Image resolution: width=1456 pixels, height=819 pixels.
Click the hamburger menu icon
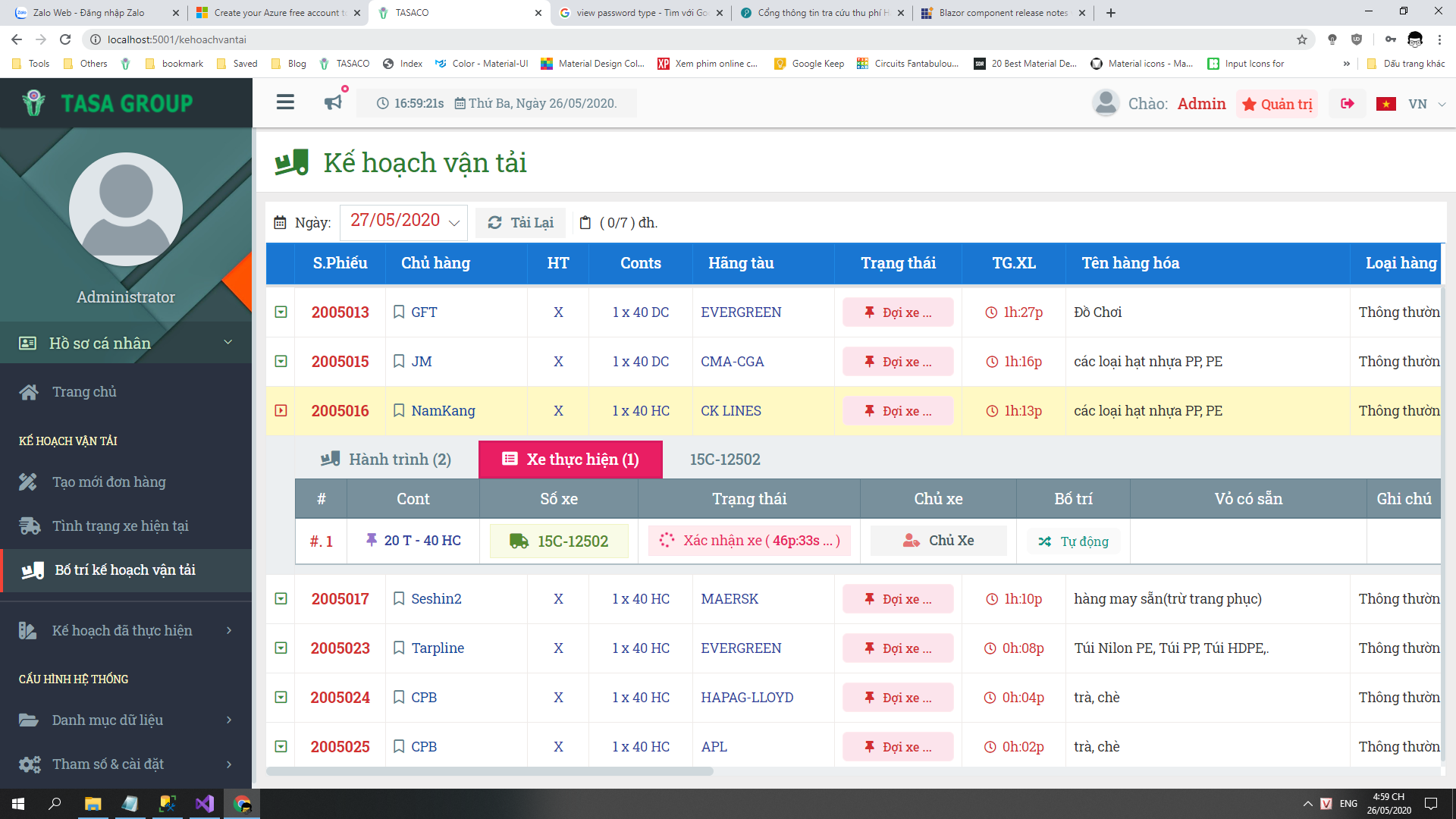pos(285,102)
